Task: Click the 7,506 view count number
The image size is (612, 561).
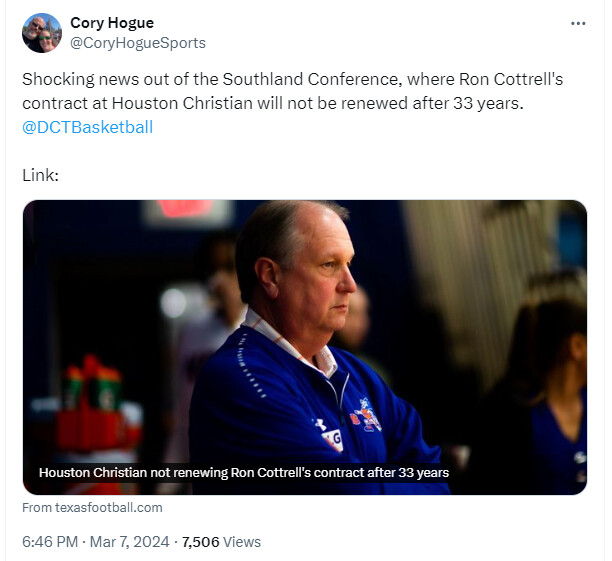Action: 203,542
